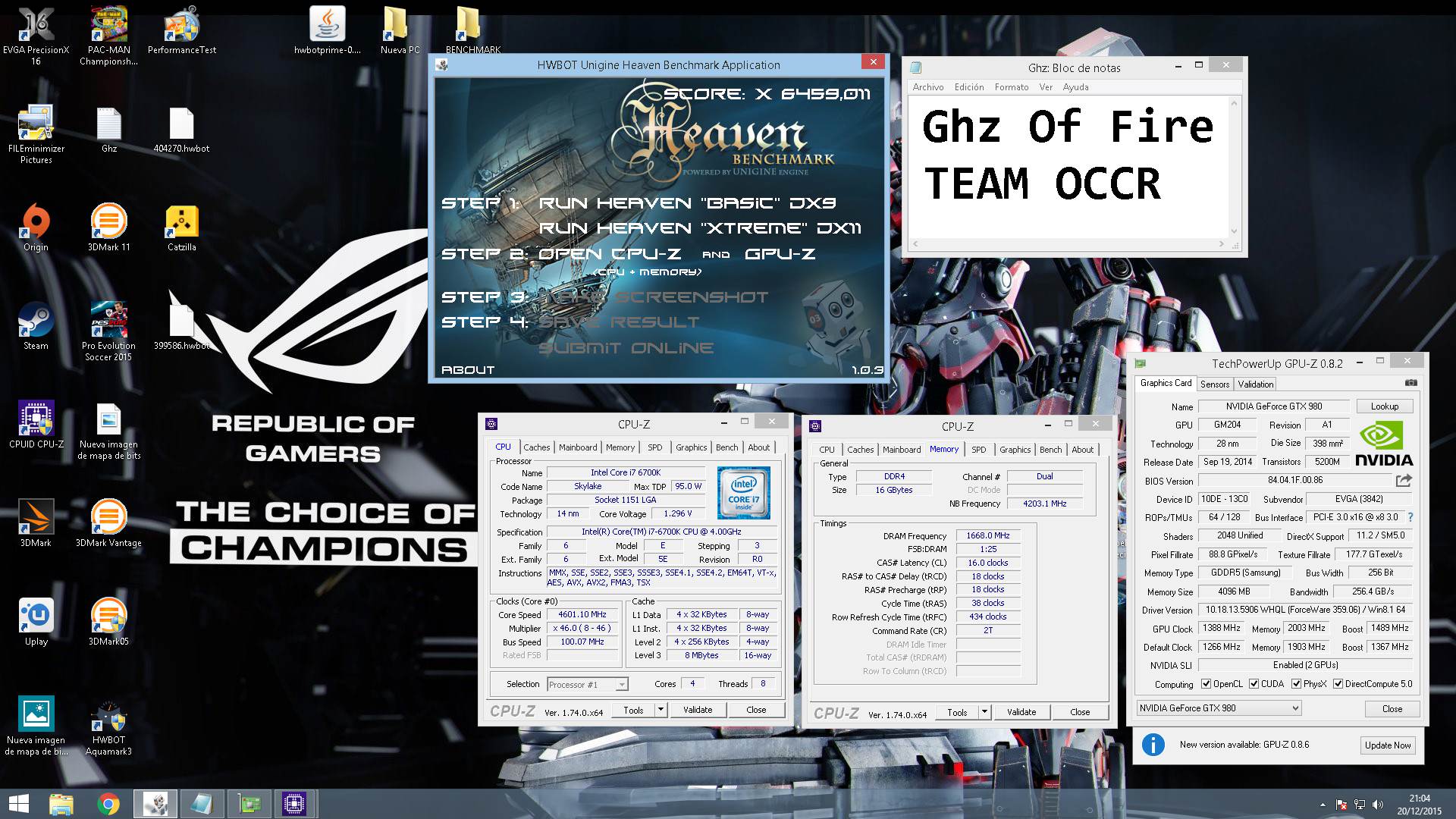
Task: Click Validate in CPU-Z Memory window
Action: click(1021, 712)
